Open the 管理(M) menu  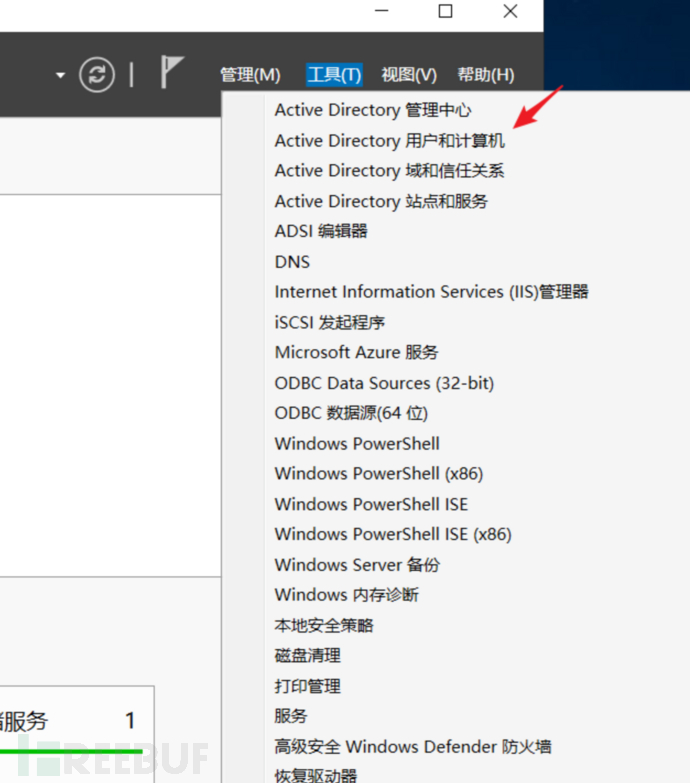250,75
